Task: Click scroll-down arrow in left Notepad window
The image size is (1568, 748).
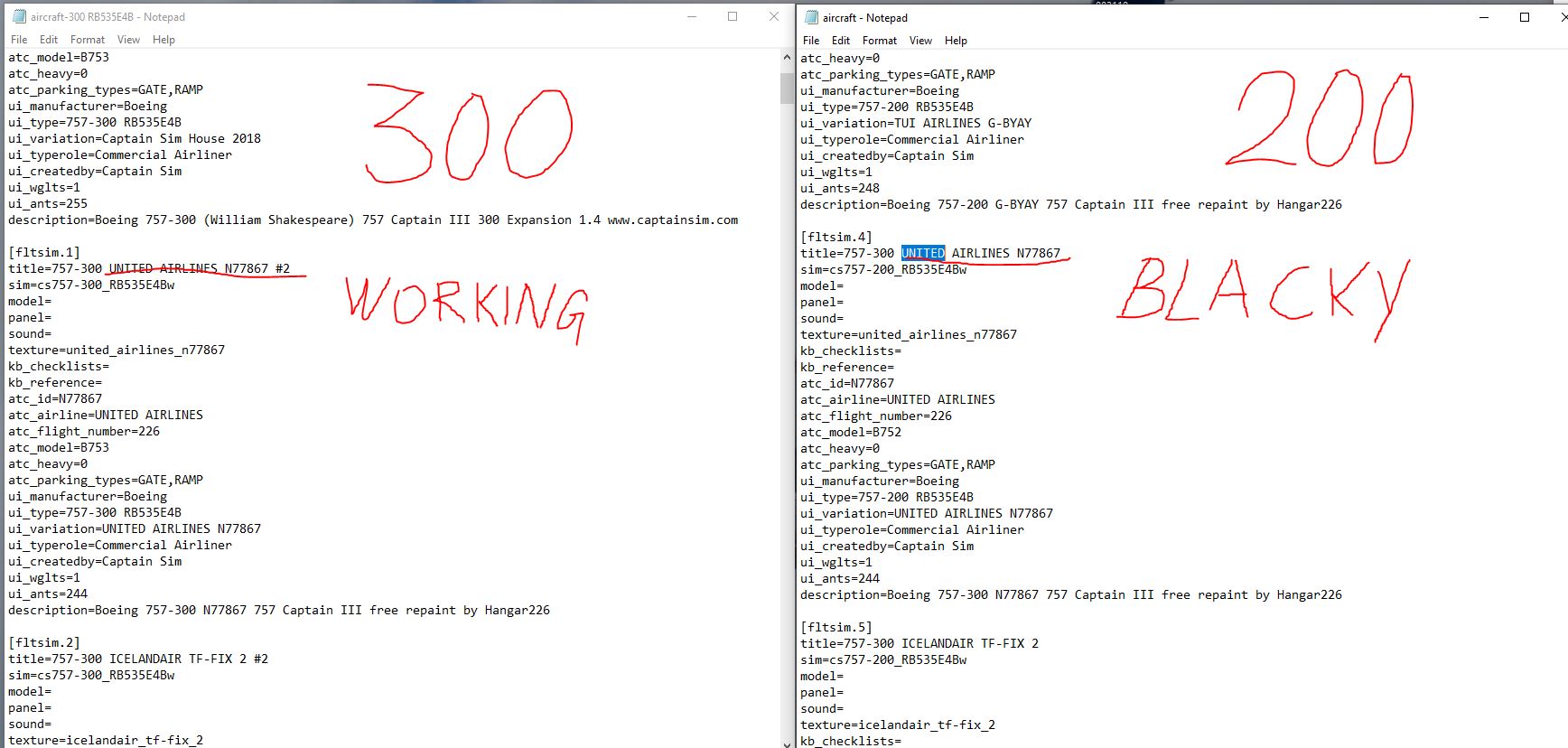Action: click(787, 743)
